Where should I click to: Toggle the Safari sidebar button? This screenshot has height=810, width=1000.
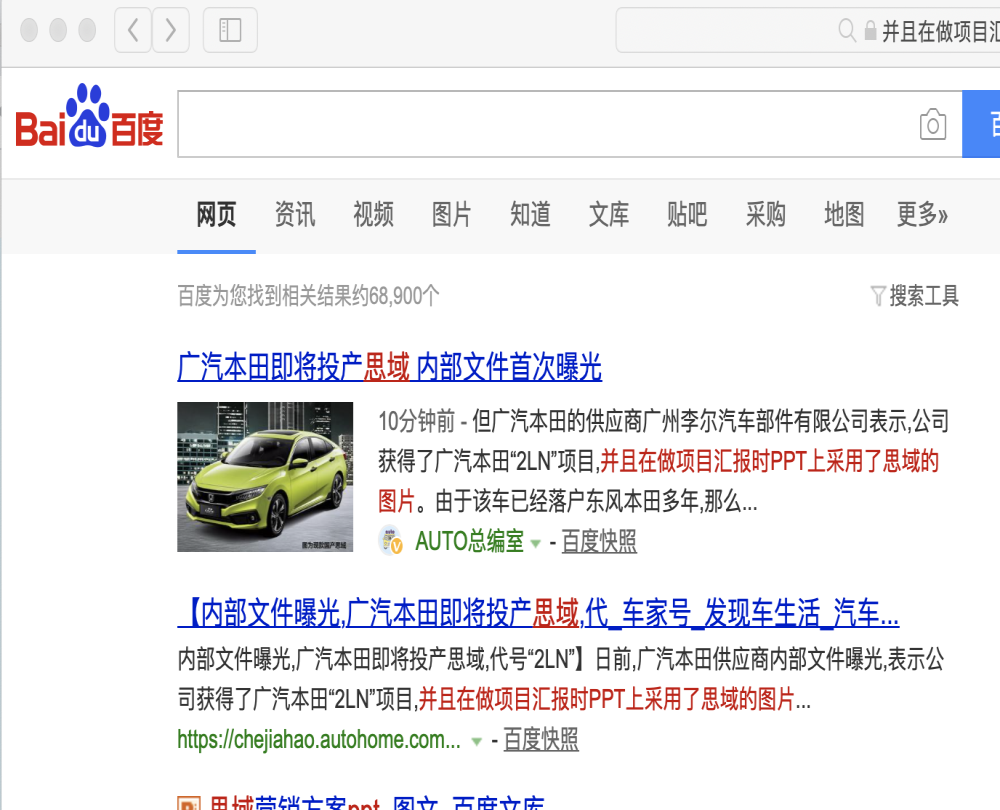click(x=230, y=30)
